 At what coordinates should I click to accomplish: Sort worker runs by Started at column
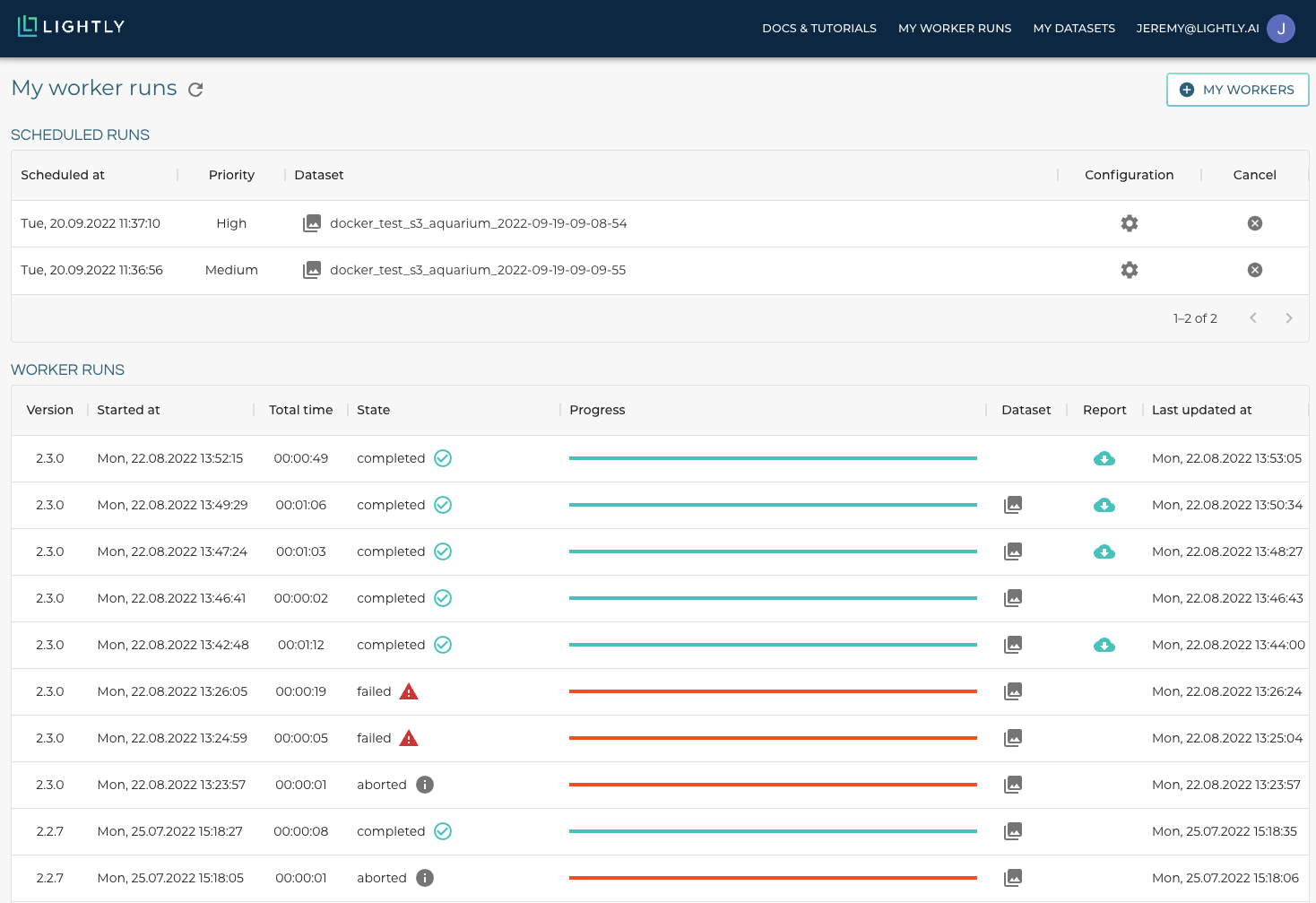(x=128, y=410)
